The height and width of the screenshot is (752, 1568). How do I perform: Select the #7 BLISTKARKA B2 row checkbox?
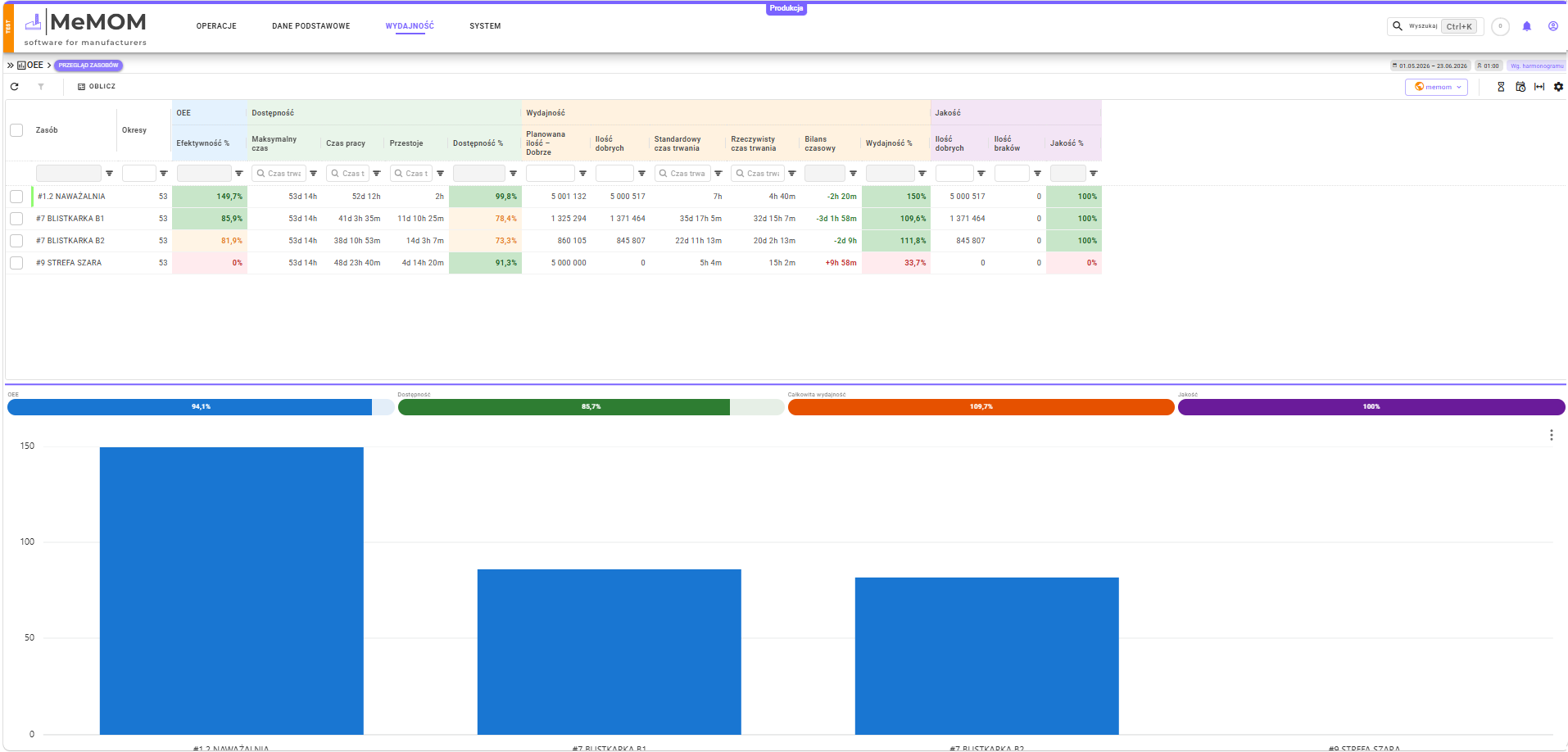(x=16, y=241)
